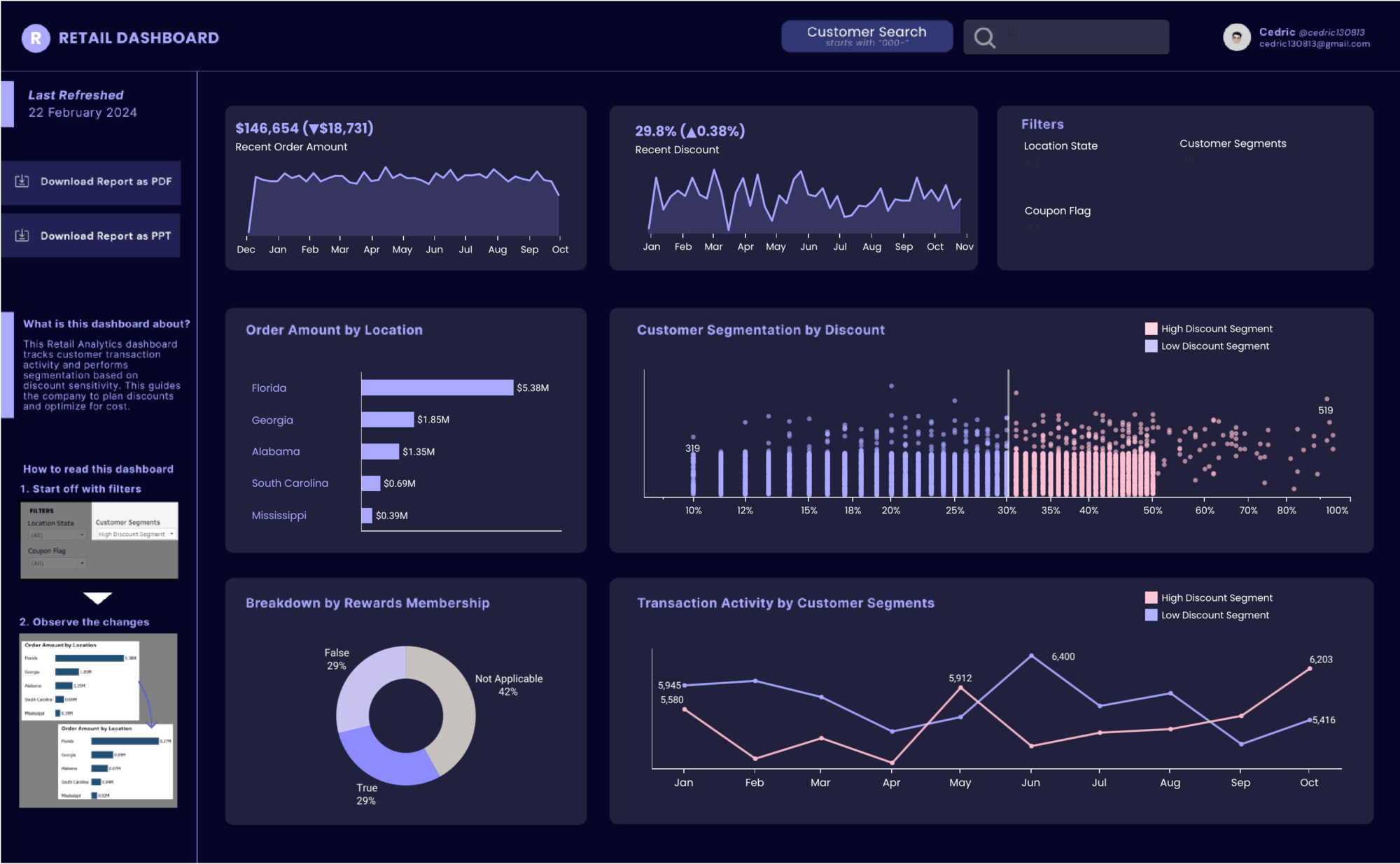Click the cedric130813@gmail.com email
The height and width of the screenshot is (864, 1400).
coord(1315,44)
